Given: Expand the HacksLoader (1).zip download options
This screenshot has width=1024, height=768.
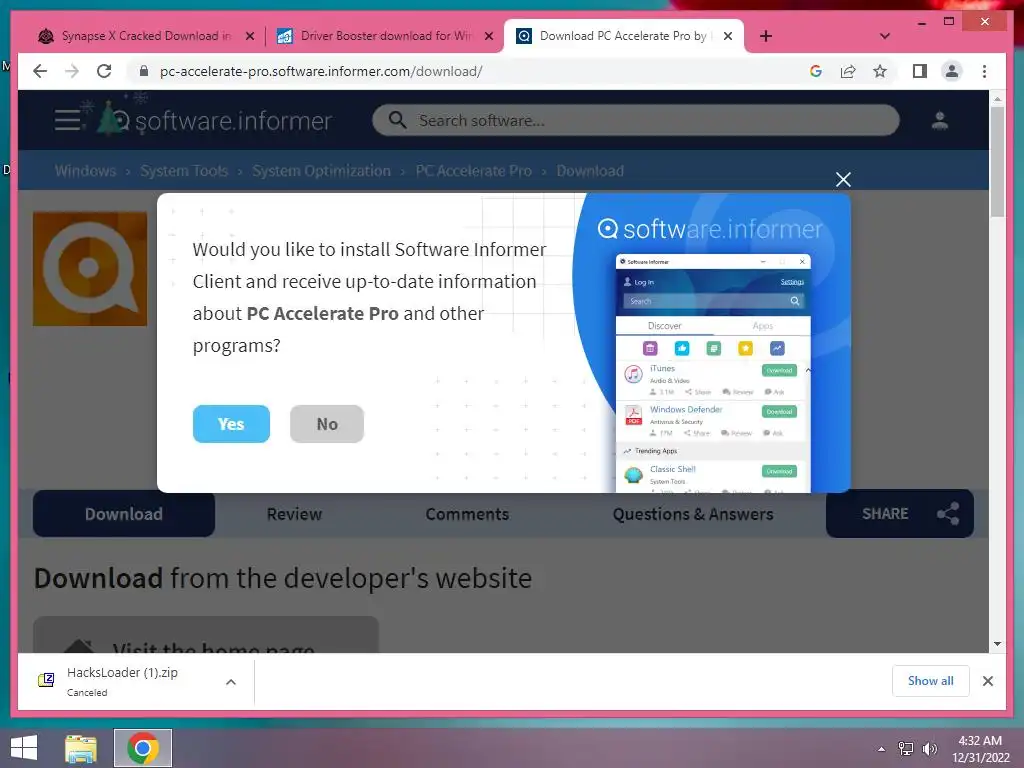Looking at the screenshot, I should pos(231,682).
